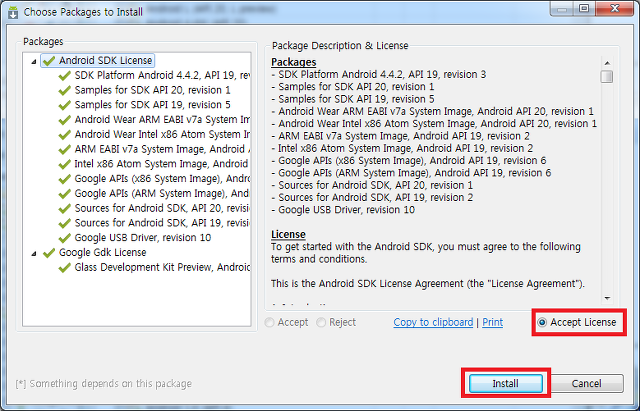This screenshot has width=640, height=411.
Task: Select ARM EABI v7a System Image package row
Action: [x=154, y=149]
